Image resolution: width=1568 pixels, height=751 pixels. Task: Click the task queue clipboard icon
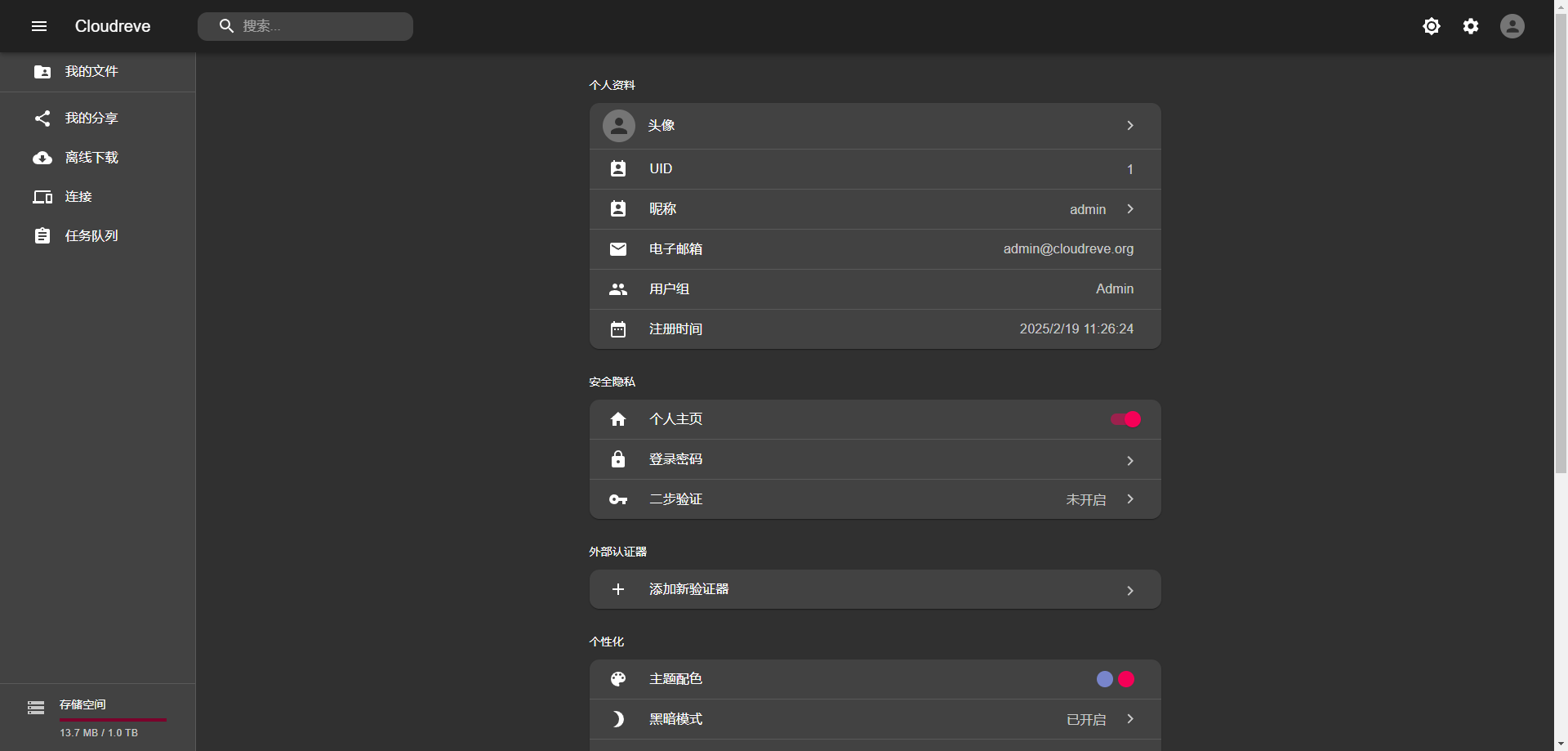[42, 236]
